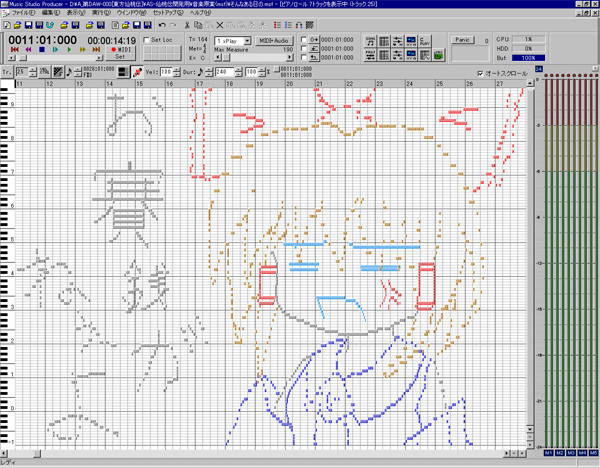This screenshot has height=468, width=600.
Task: Open the 1 xPlay dropdown
Action: coord(247,41)
